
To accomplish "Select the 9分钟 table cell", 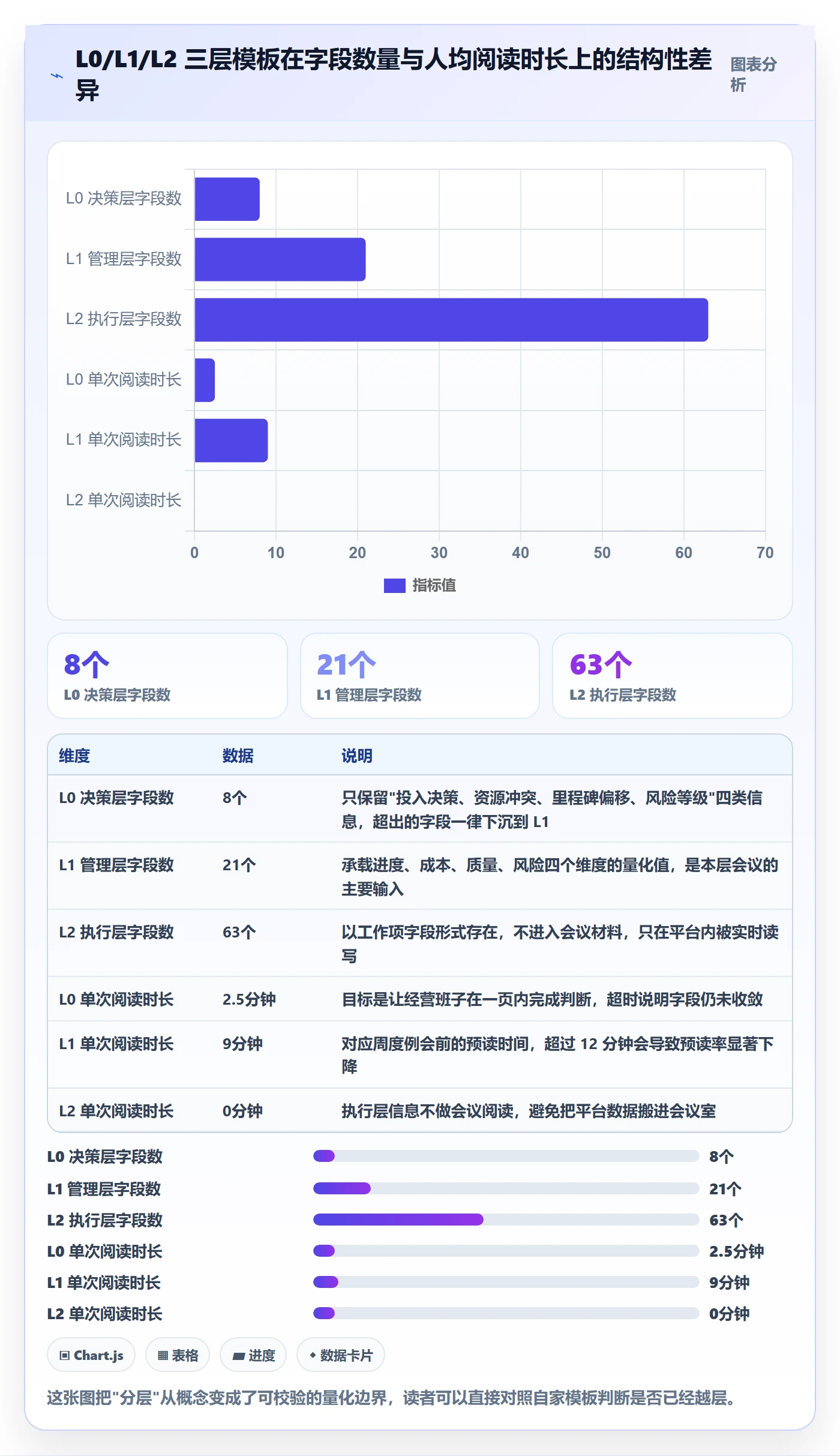I will [242, 1044].
